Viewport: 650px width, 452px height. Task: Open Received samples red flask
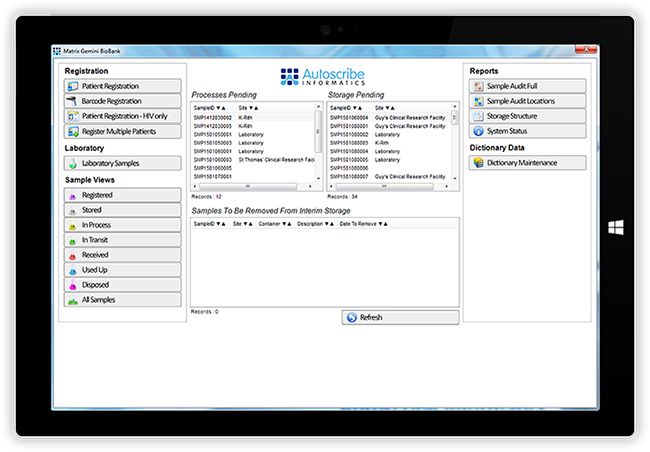pos(73,255)
